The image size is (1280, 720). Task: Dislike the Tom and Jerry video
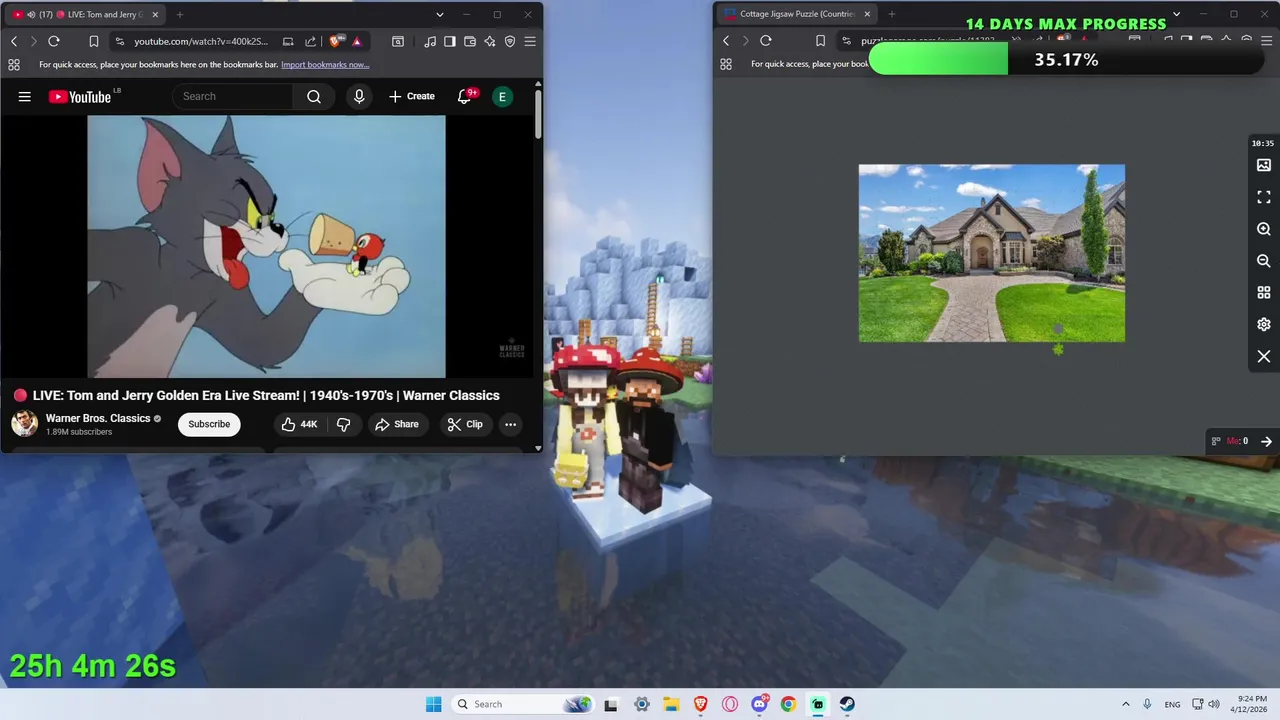(x=344, y=424)
